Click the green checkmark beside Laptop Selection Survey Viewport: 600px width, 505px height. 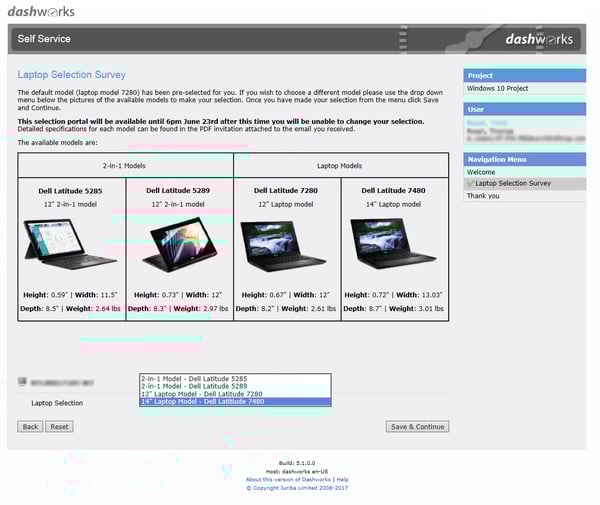pos(470,184)
